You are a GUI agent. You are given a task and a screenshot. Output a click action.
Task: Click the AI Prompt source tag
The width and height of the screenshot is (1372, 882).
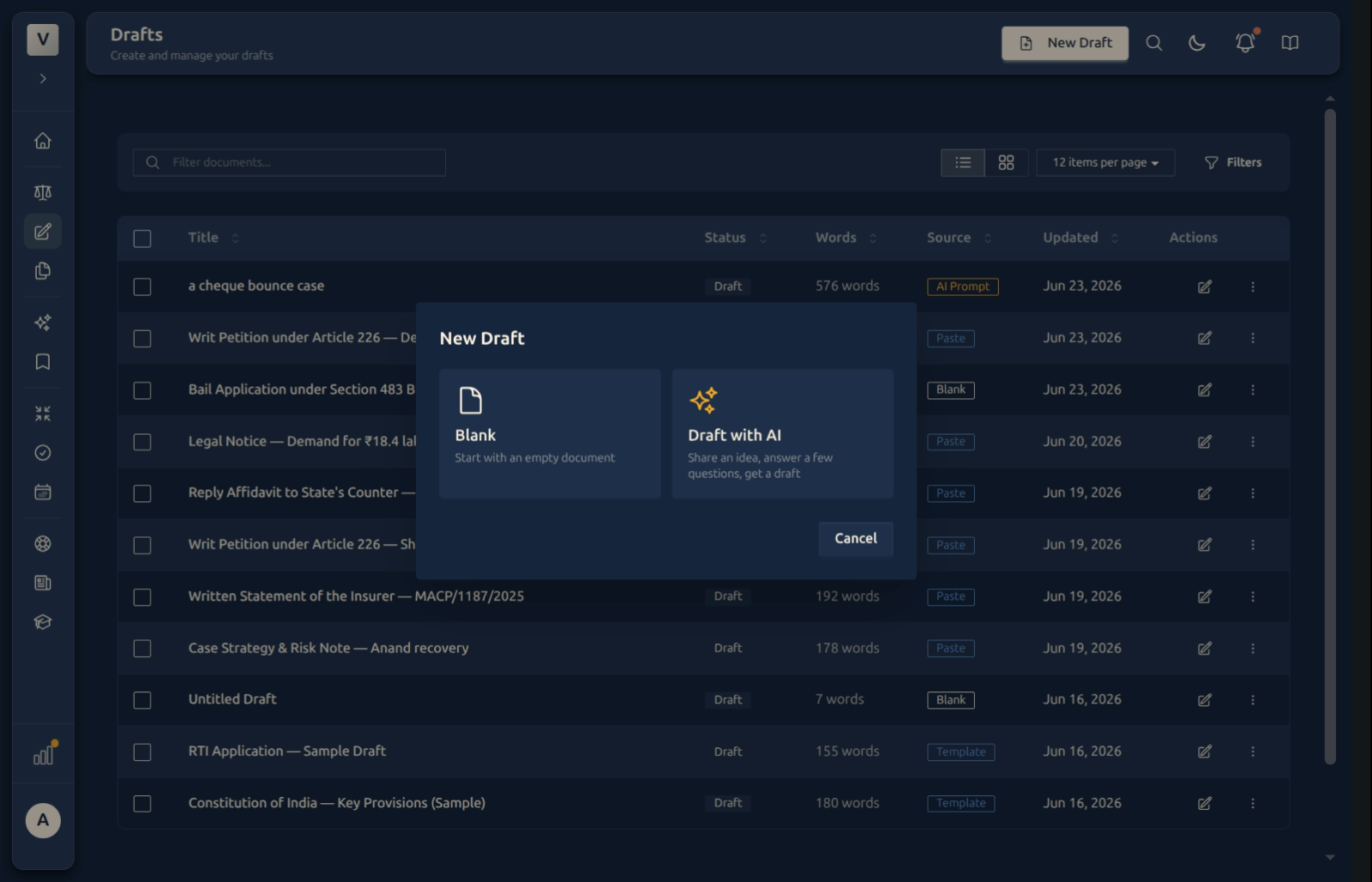pos(962,287)
